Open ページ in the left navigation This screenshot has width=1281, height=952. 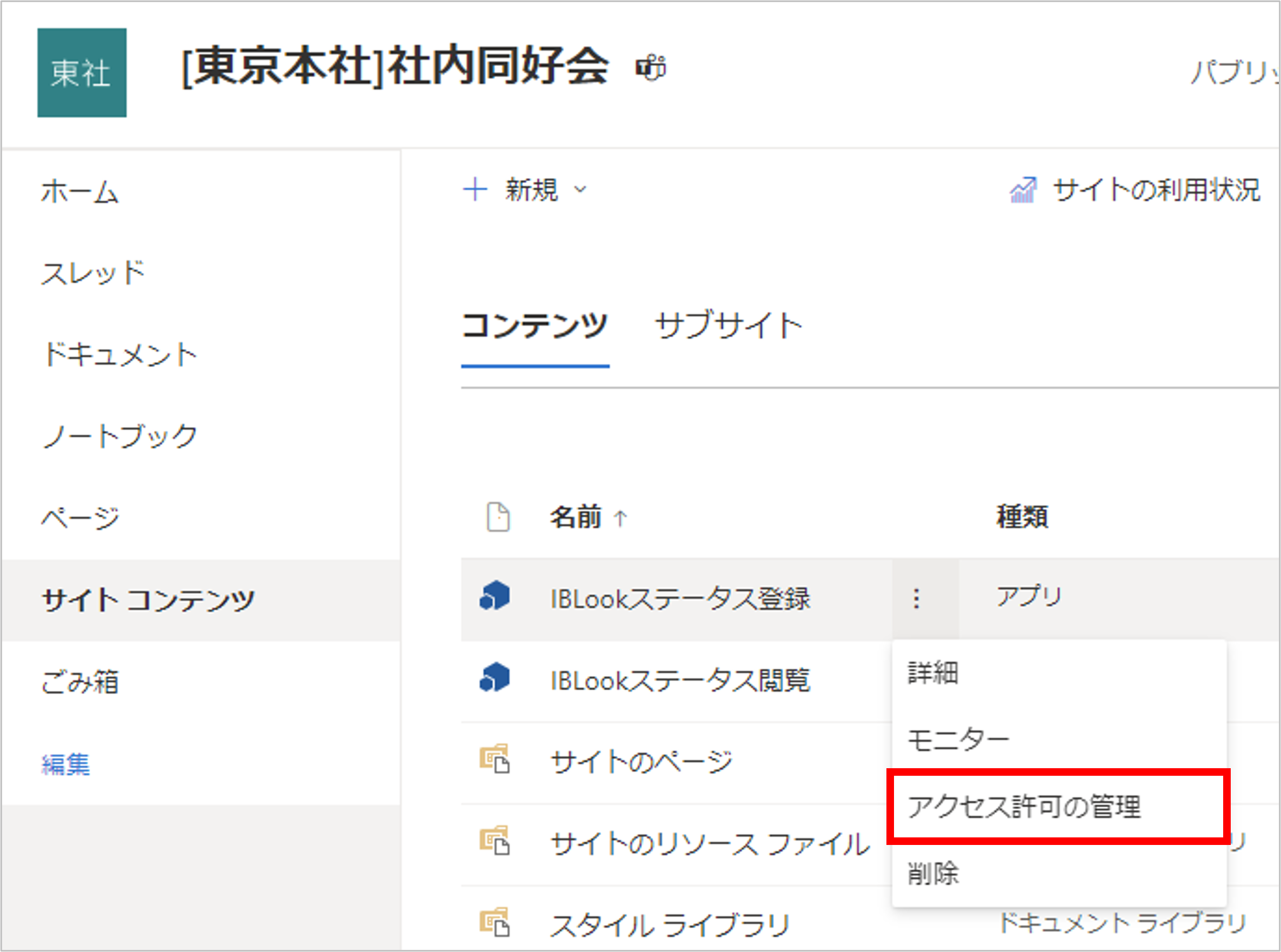pos(79,517)
